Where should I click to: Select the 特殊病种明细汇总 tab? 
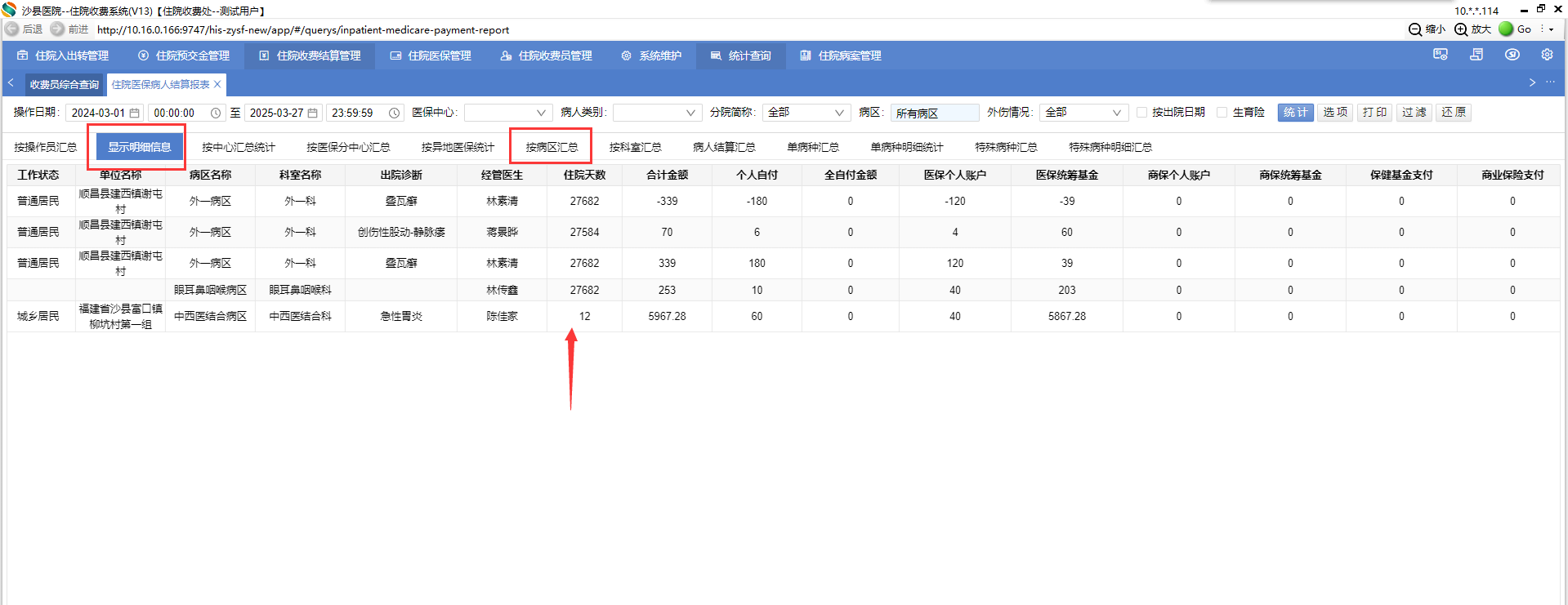[1110, 147]
